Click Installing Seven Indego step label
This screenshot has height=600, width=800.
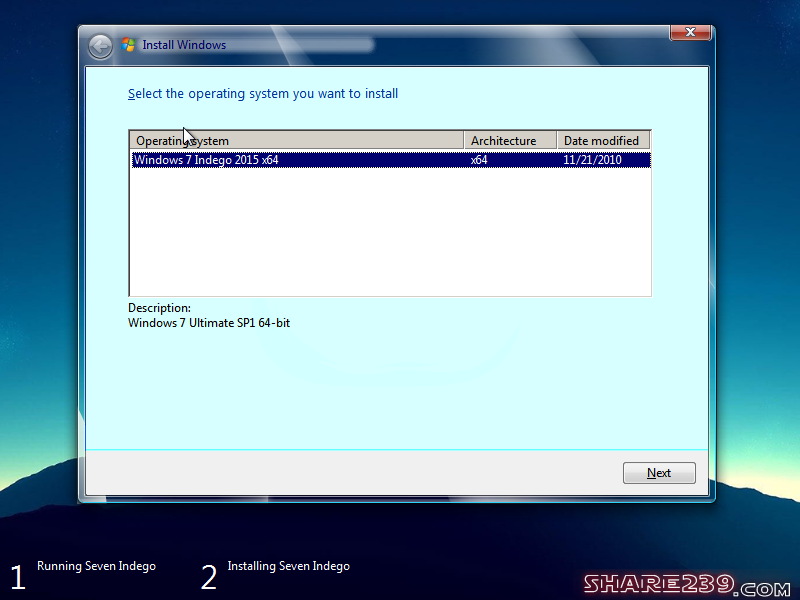(289, 566)
